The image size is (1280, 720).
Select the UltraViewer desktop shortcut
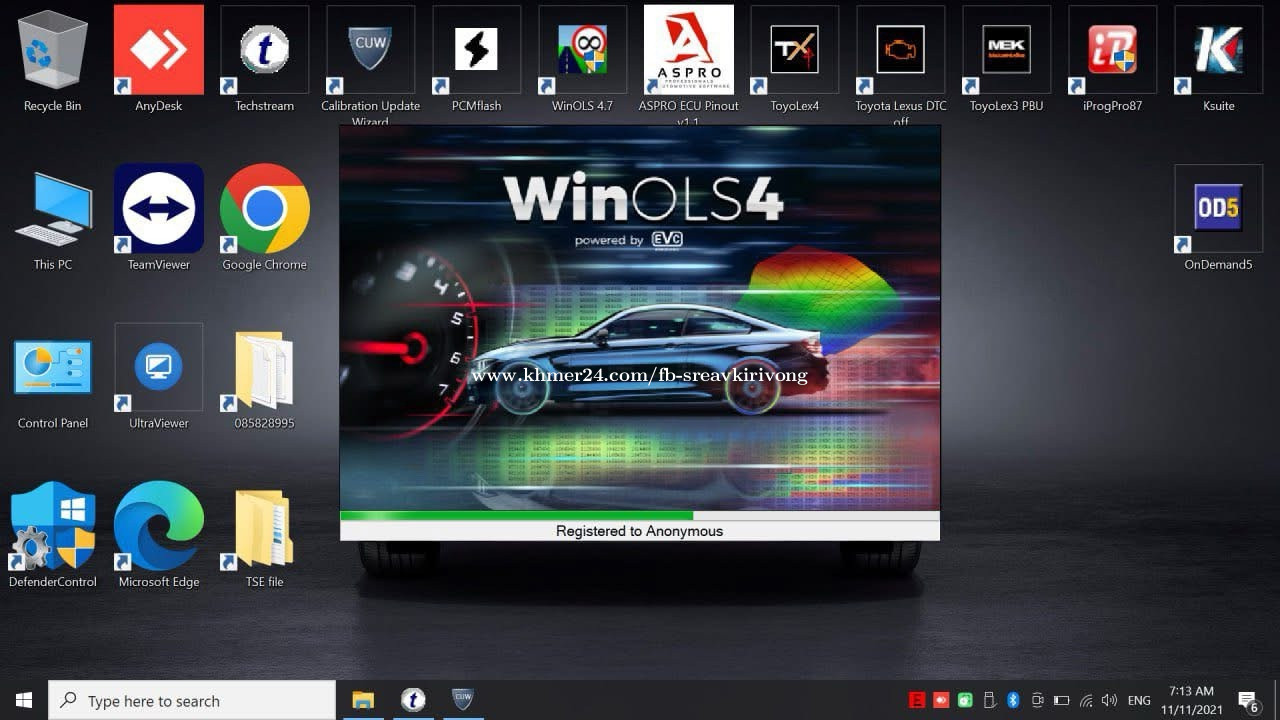point(159,378)
